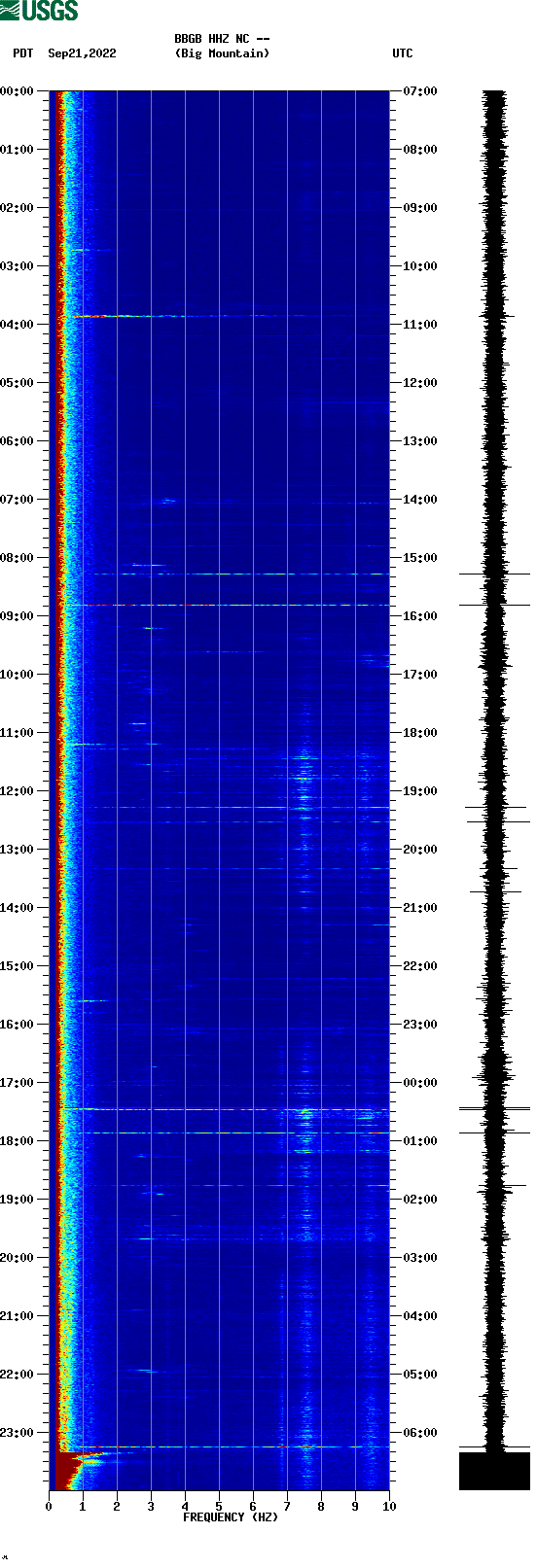Viewport: 537px width, 1568px height.
Task: Click the UTC timezone label
Action: 403,53
